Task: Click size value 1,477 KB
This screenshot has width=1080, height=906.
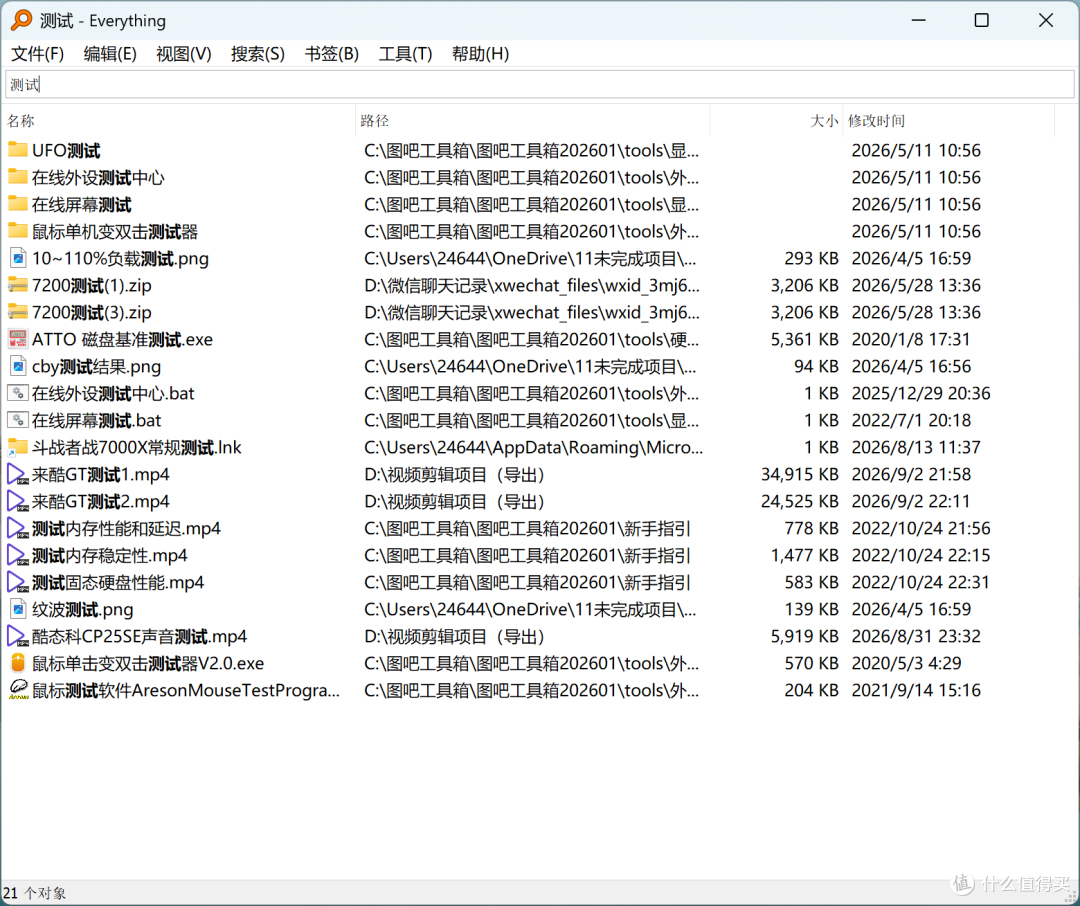Action: pos(804,555)
